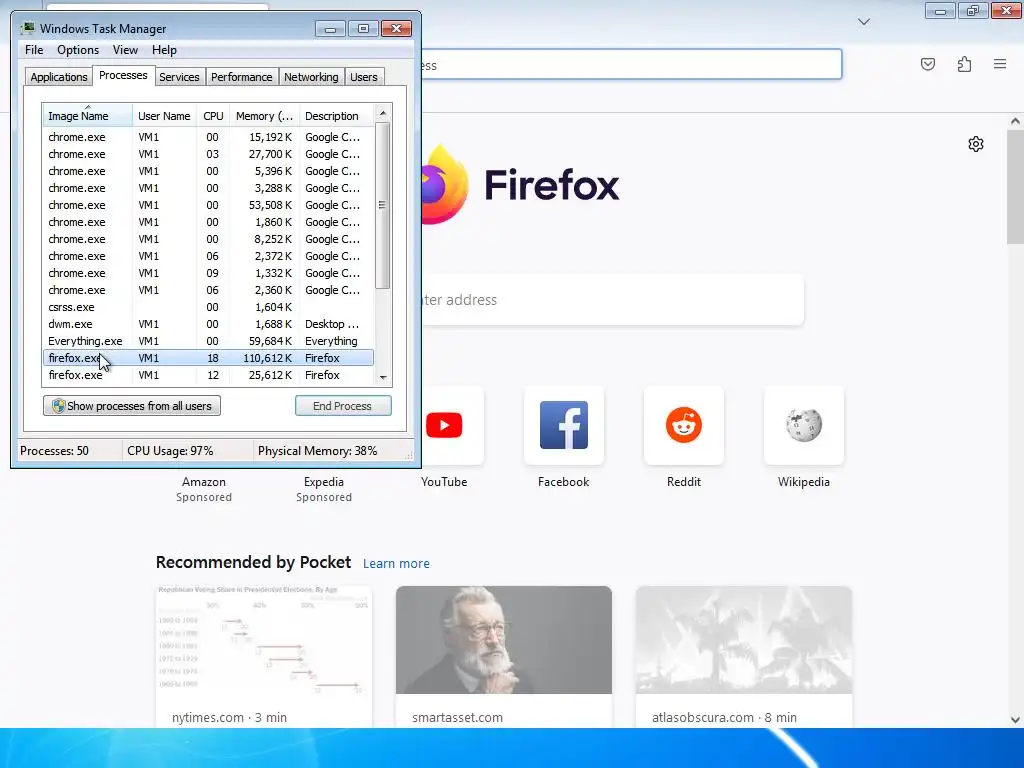Open the new tab personalize gear icon
The height and width of the screenshot is (768, 1024).
[976, 144]
